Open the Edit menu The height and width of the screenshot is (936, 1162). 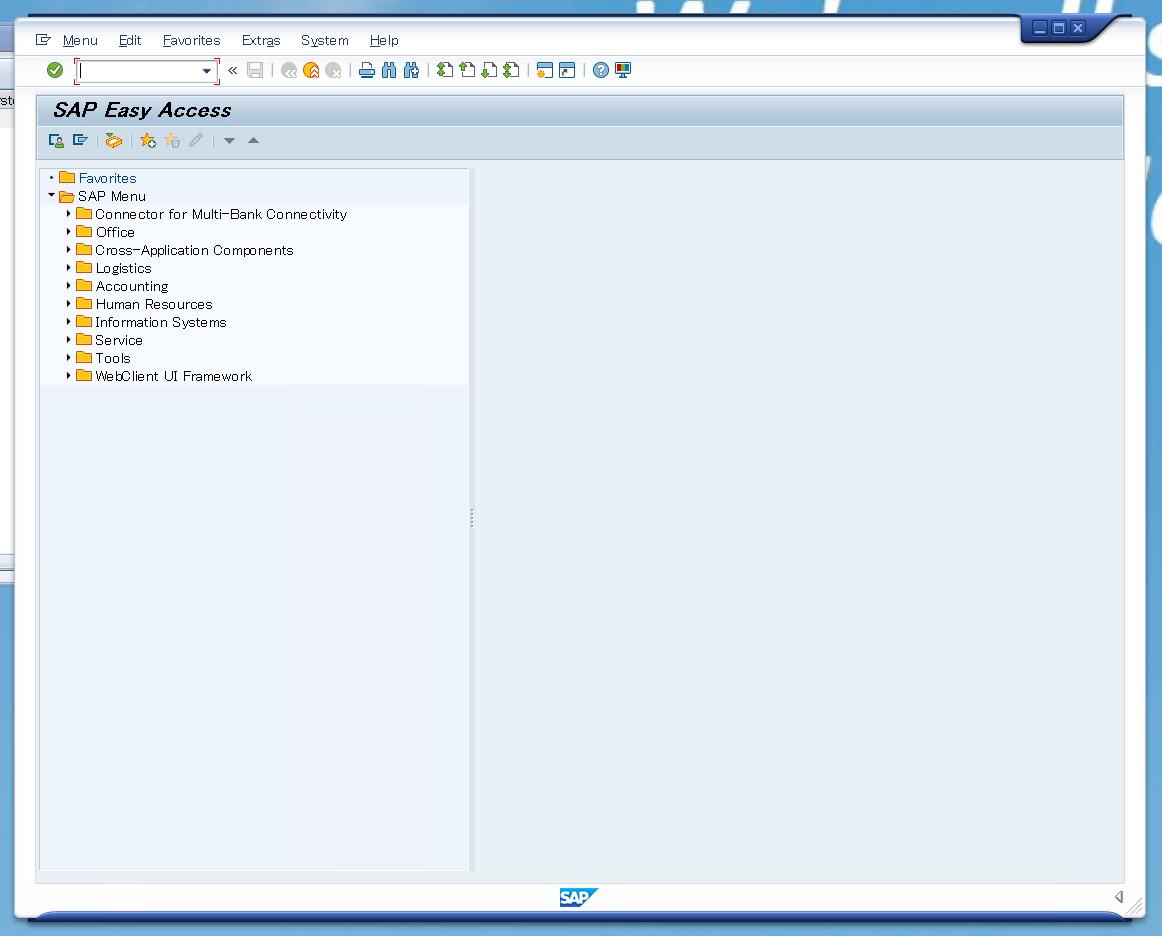130,41
